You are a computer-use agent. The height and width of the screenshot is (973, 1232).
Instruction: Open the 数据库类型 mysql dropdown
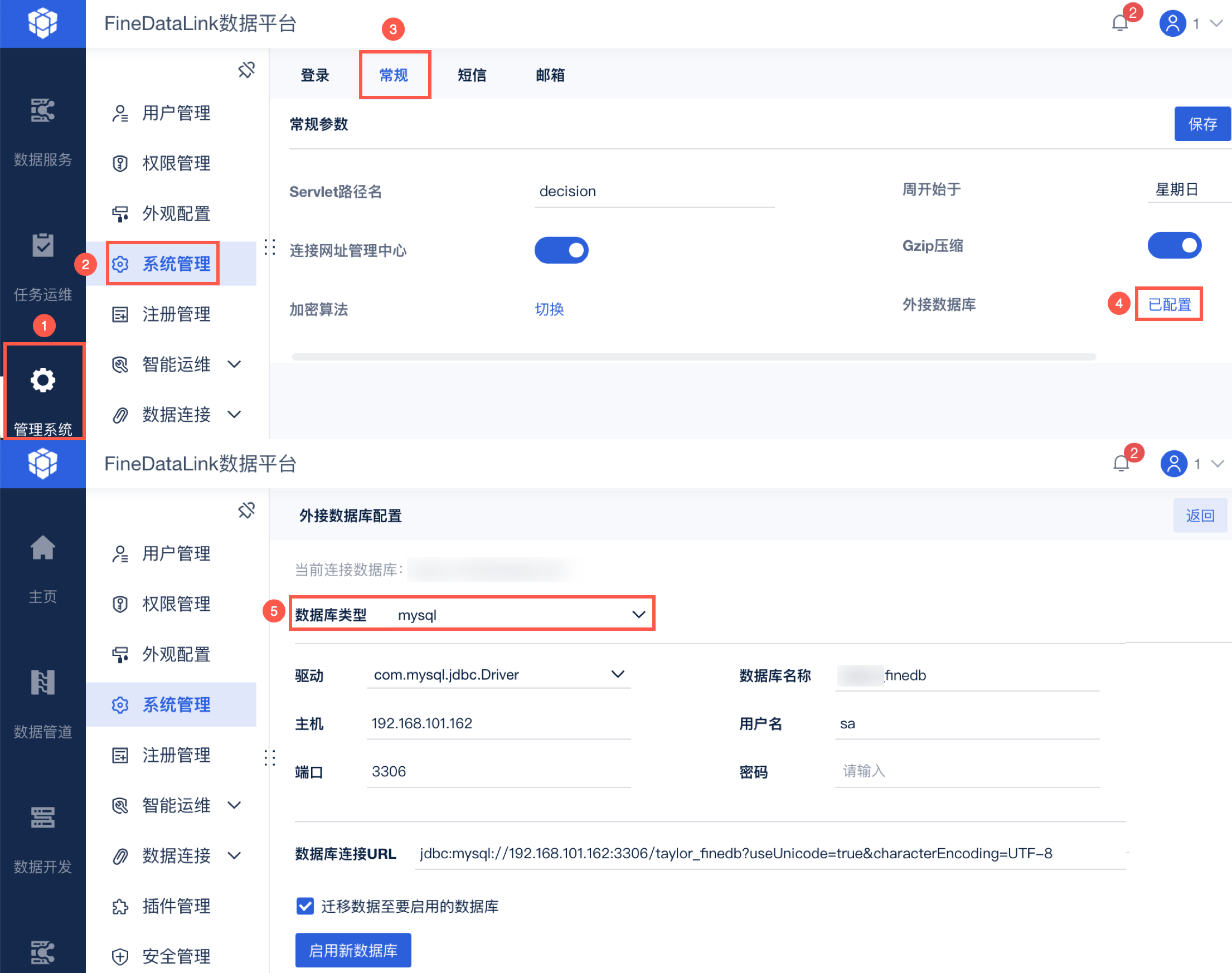pos(638,614)
